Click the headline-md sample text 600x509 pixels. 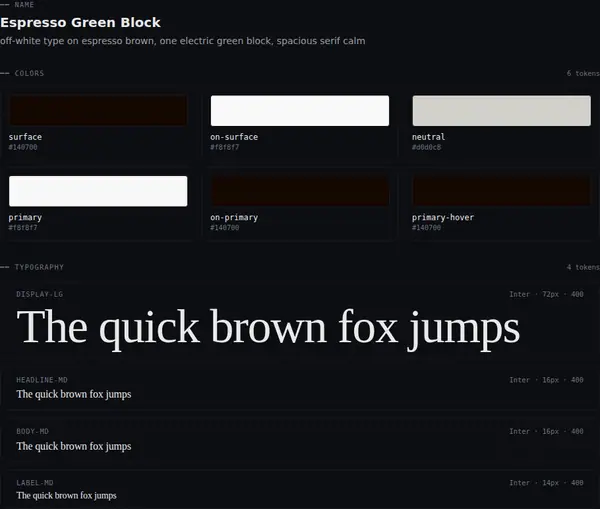tap(73, 394)
